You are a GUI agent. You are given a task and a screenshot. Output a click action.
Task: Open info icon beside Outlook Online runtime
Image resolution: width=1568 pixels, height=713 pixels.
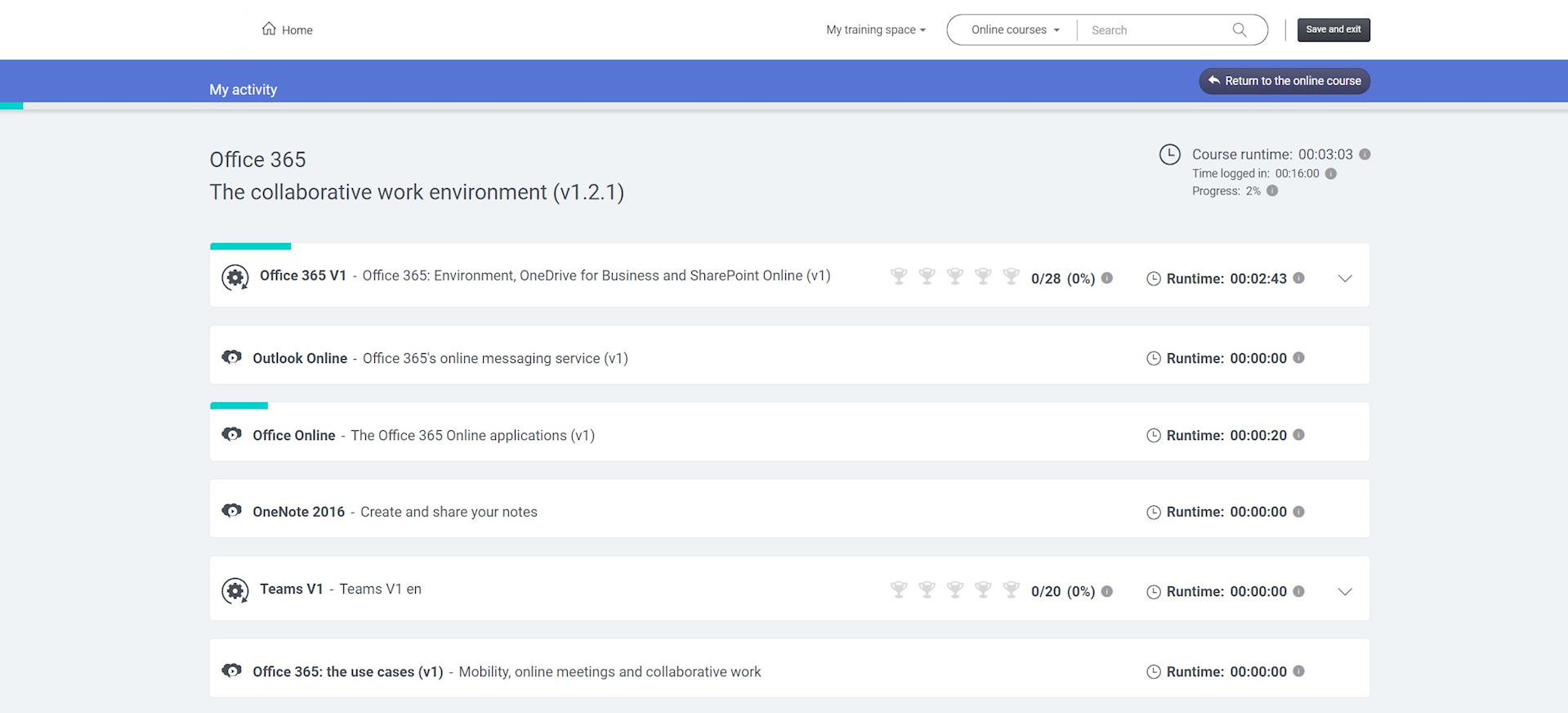tap(1299, 357)
